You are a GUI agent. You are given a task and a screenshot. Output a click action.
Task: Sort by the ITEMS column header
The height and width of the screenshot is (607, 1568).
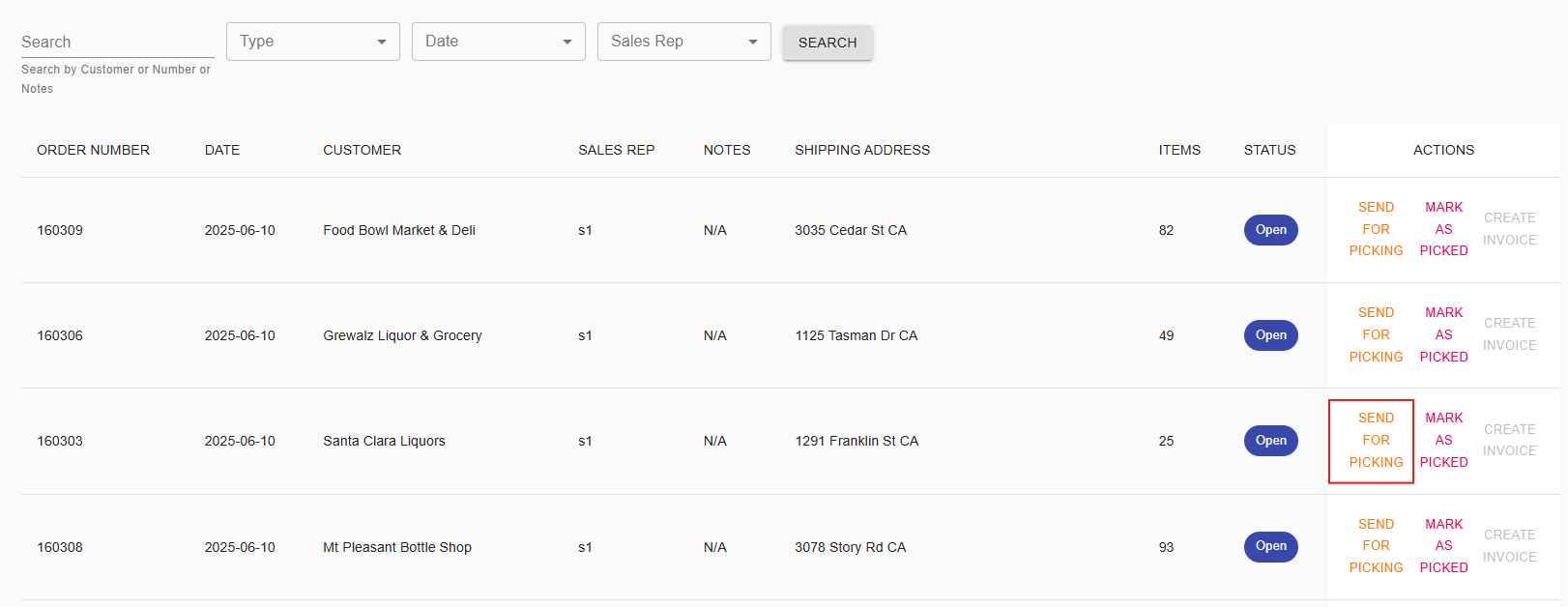coord(1179,150)
